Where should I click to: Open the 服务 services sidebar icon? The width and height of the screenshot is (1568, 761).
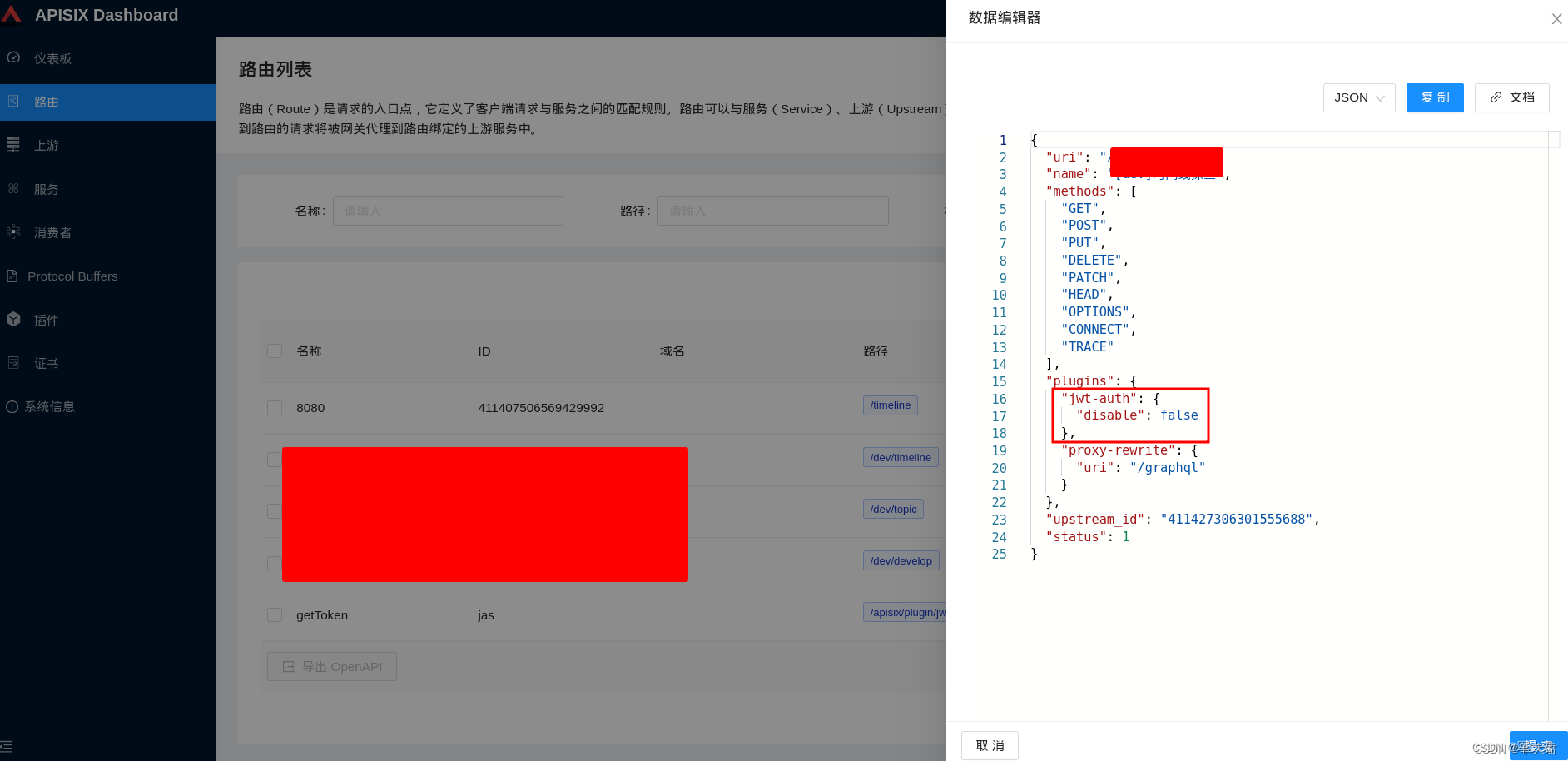13,189
